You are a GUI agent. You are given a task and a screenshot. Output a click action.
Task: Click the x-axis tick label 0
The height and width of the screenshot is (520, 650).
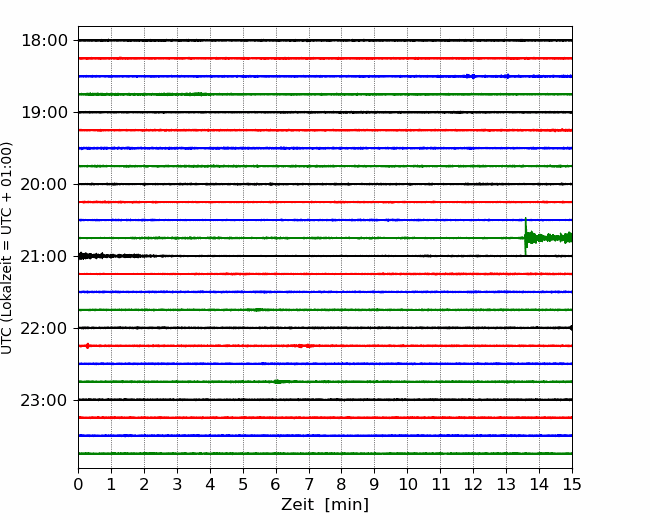tap(78, 484)
